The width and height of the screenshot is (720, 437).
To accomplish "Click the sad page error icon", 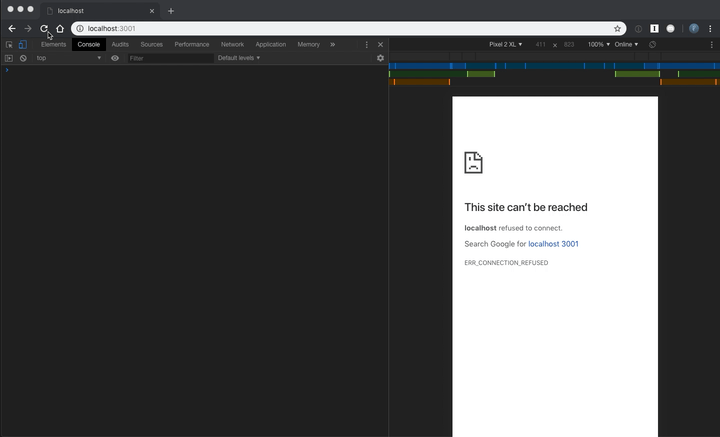I will tap(473, 162).
